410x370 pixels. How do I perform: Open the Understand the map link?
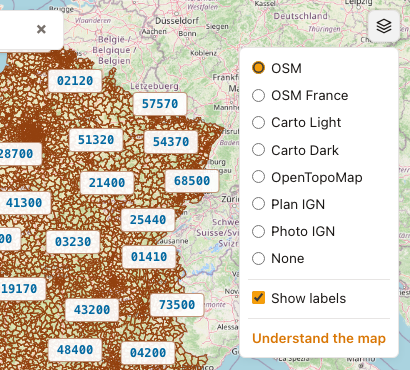319,338
